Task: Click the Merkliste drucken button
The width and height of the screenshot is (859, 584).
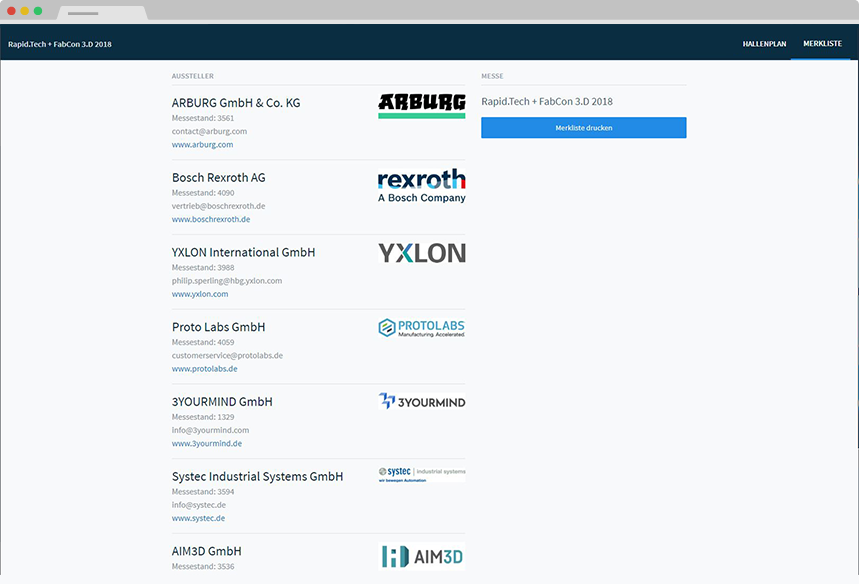Action: (583, 128)
